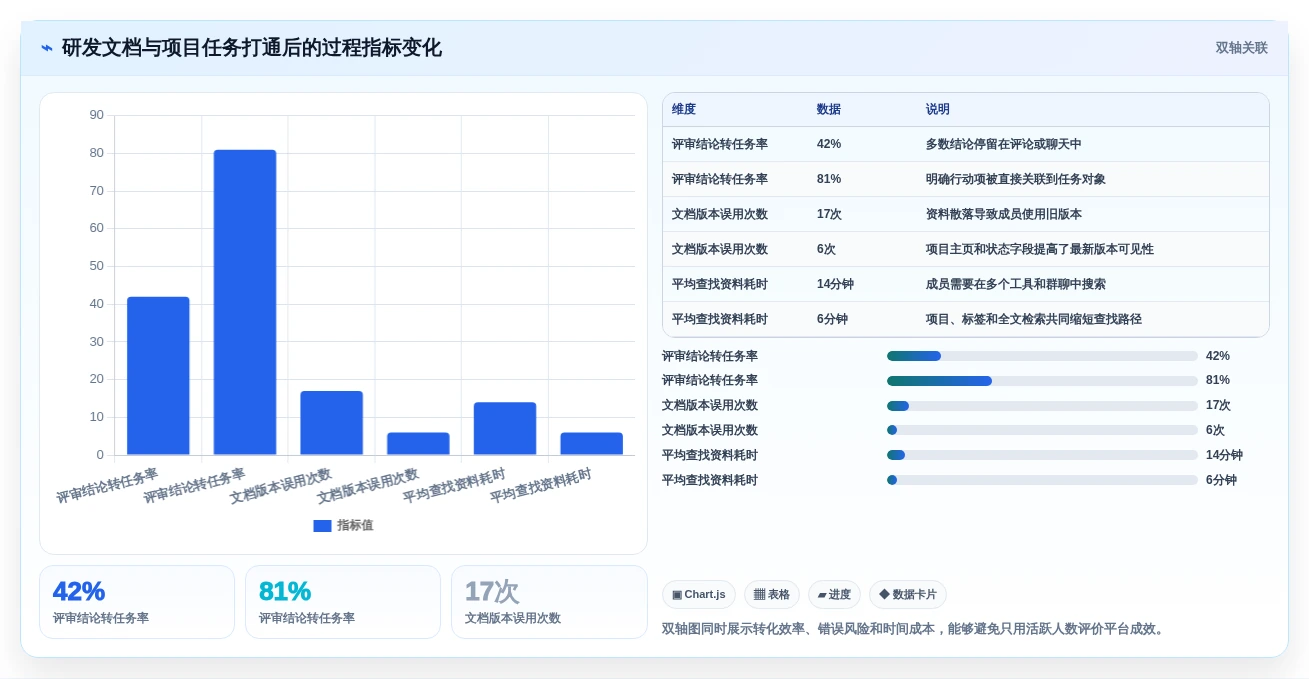Click the chart bar reaching value 14
The image size is (1309, 679).
[x=505, y=429]
